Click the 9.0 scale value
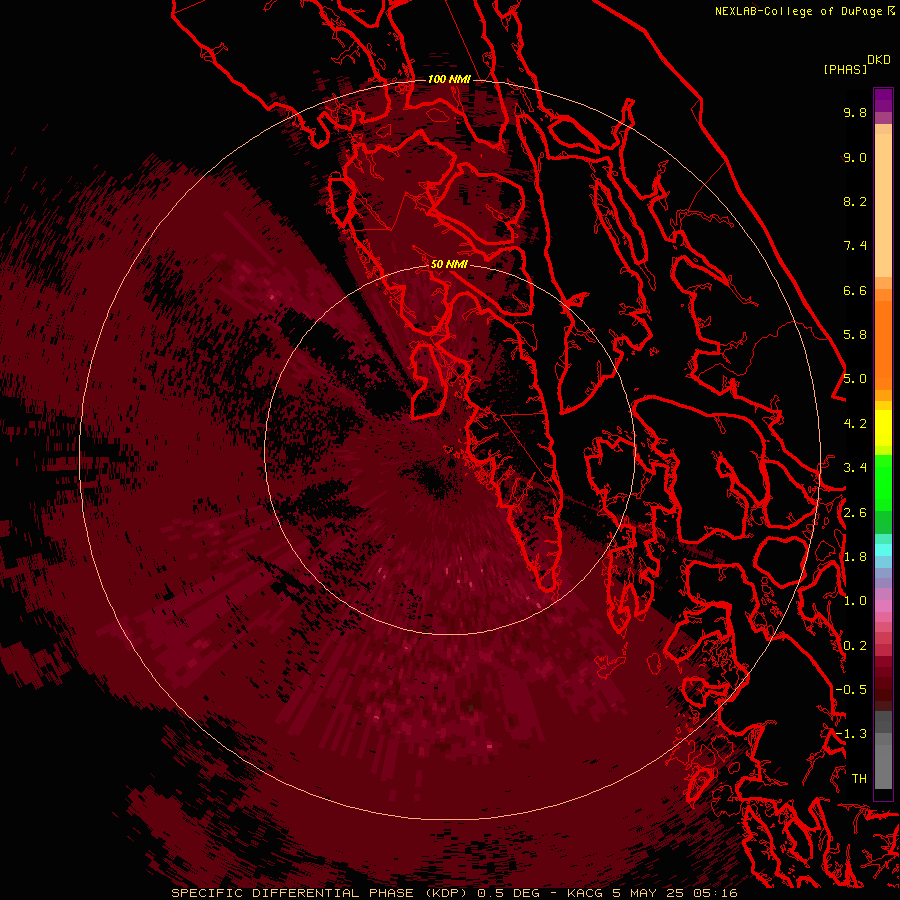 [x=855, y=157]
